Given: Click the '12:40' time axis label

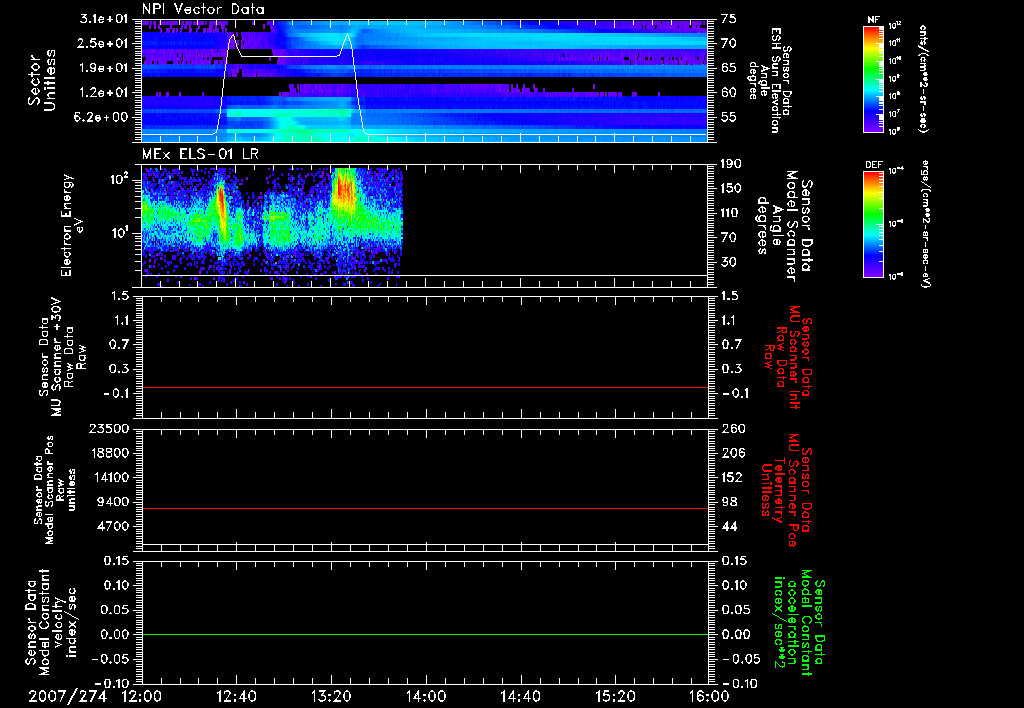Looking at the screenshot, I should [x=236, y=696].
